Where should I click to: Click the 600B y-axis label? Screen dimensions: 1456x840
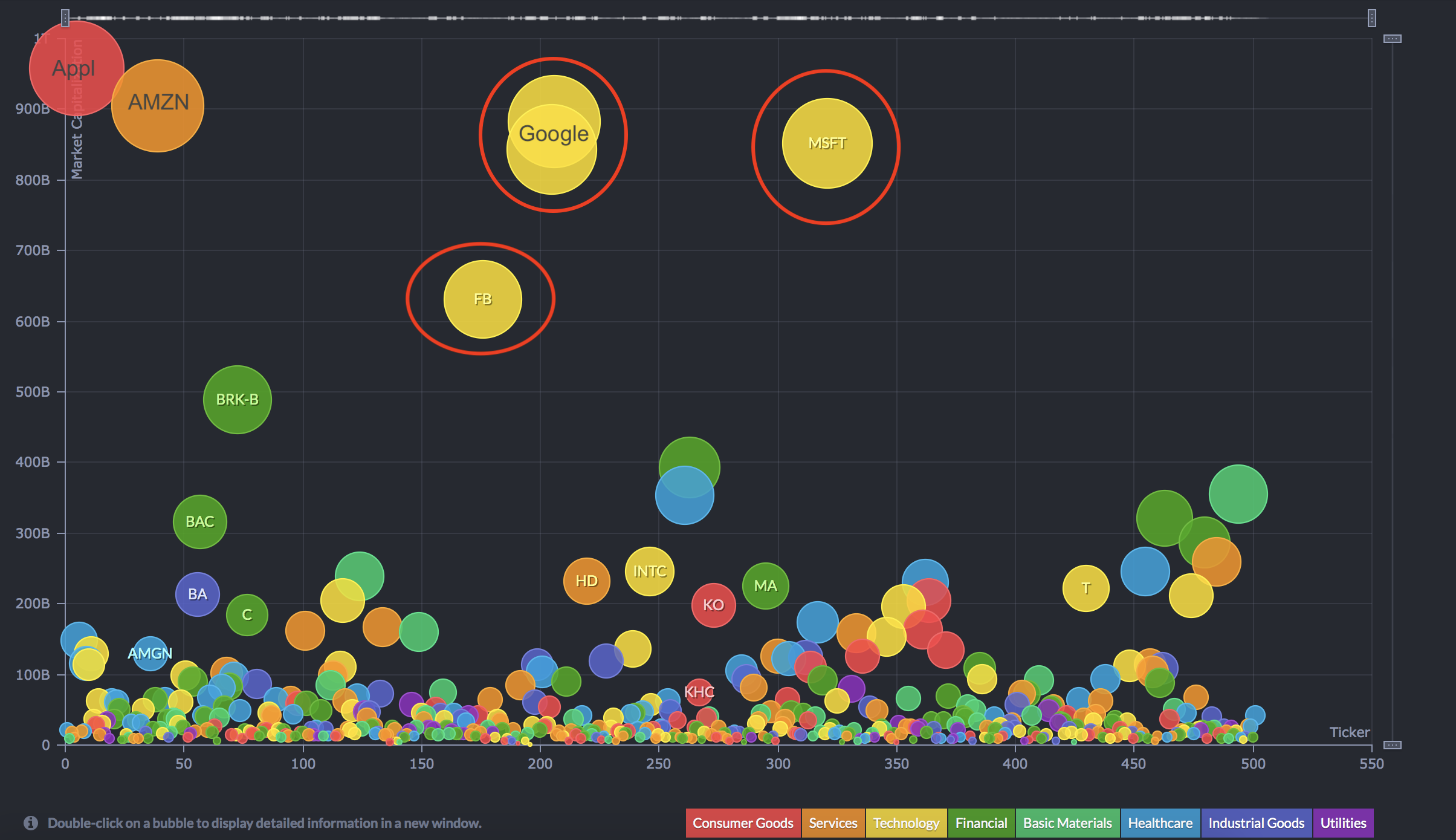click(33, 322)
